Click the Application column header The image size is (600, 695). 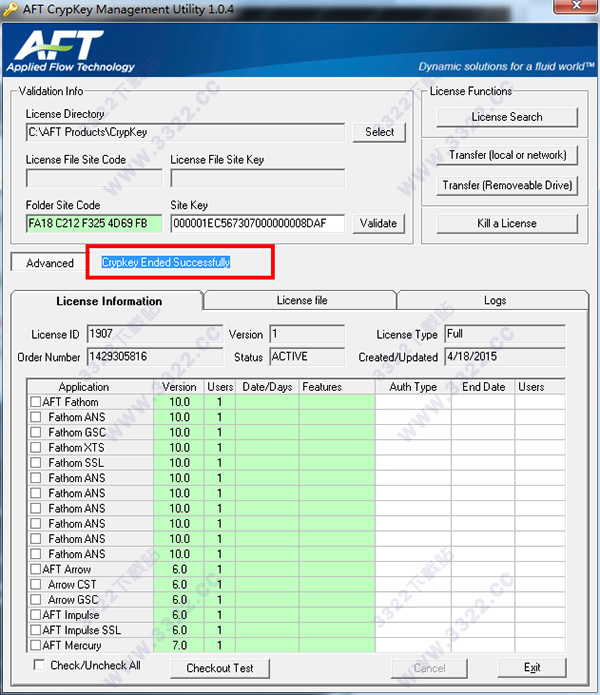tap(90, 387)
